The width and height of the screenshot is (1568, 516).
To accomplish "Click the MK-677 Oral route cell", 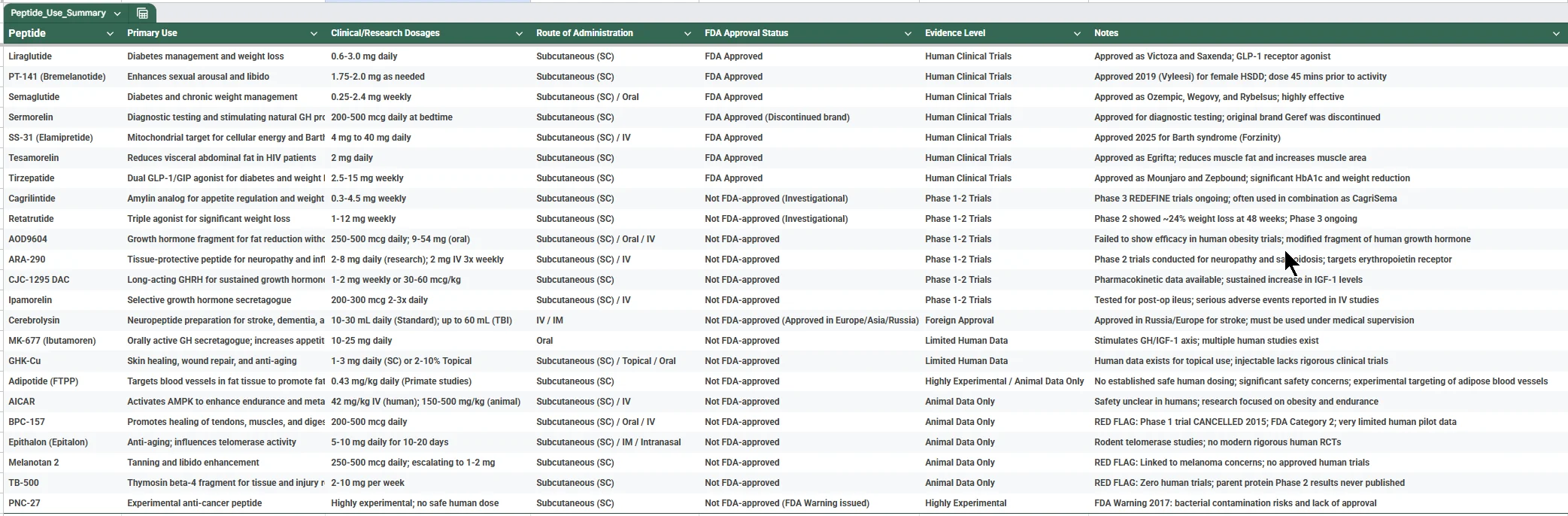I will [544, 341].
